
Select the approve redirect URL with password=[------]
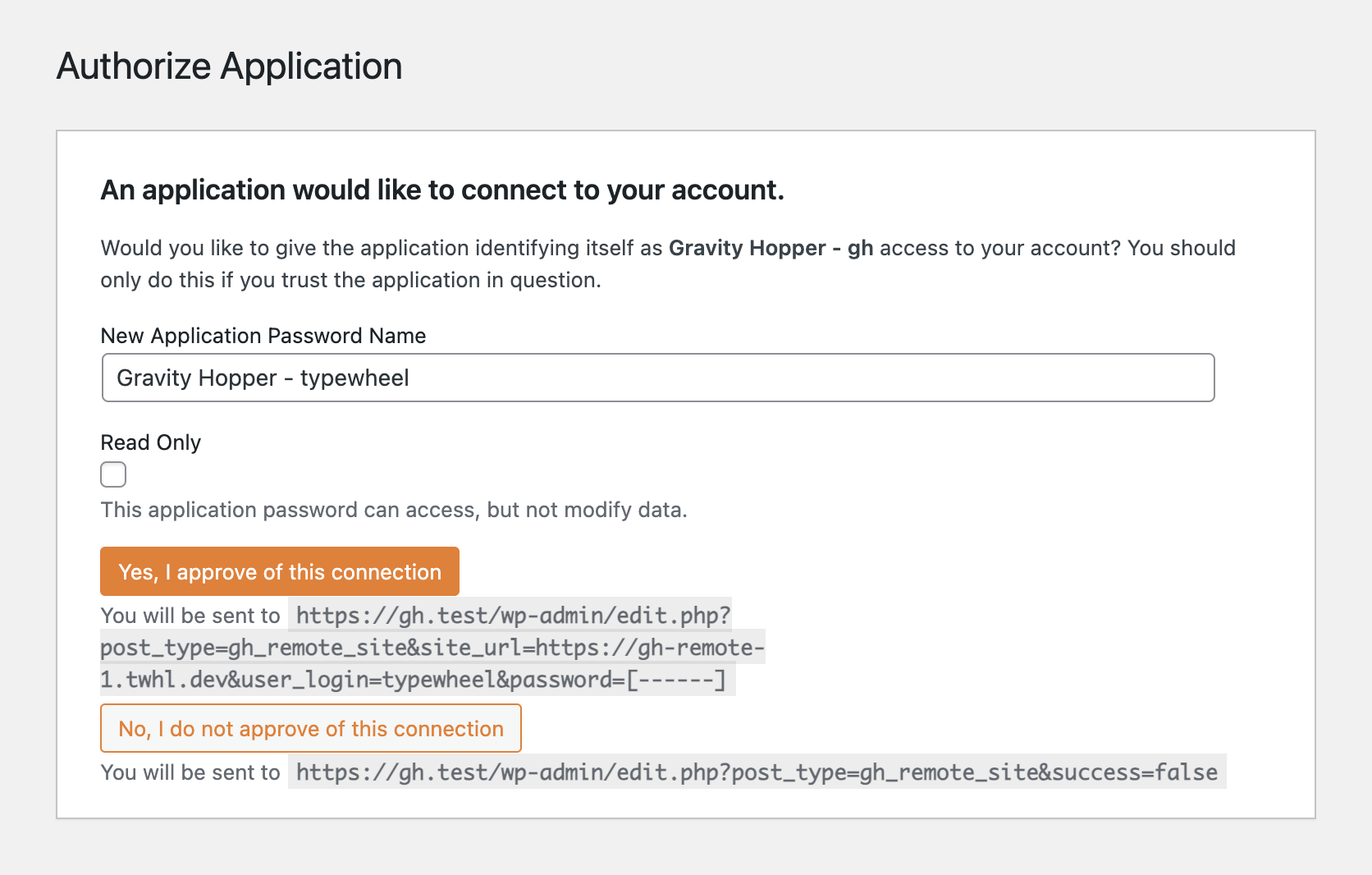[x=432, y=648]
